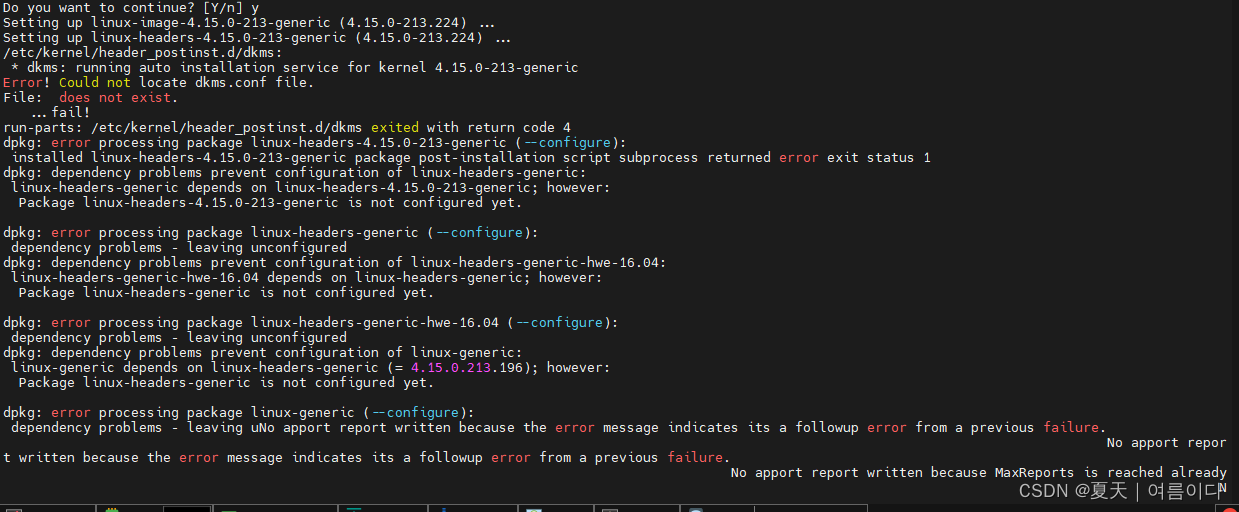Screen dimensions: 1239x512
Task: Click the yellow "Could not" warning text
Action: pyautogui.click(x=94, y=82)
